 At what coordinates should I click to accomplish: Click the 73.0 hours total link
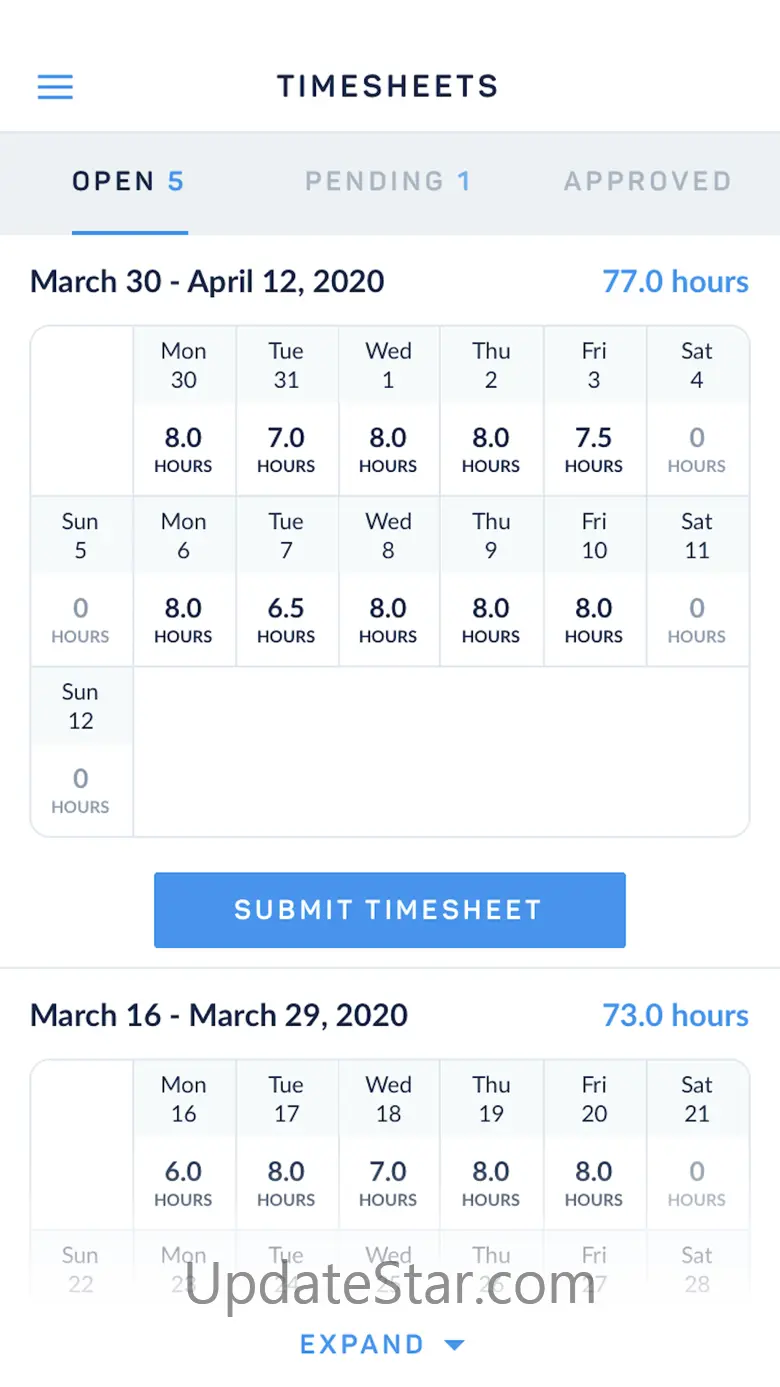click(675, 1016)
